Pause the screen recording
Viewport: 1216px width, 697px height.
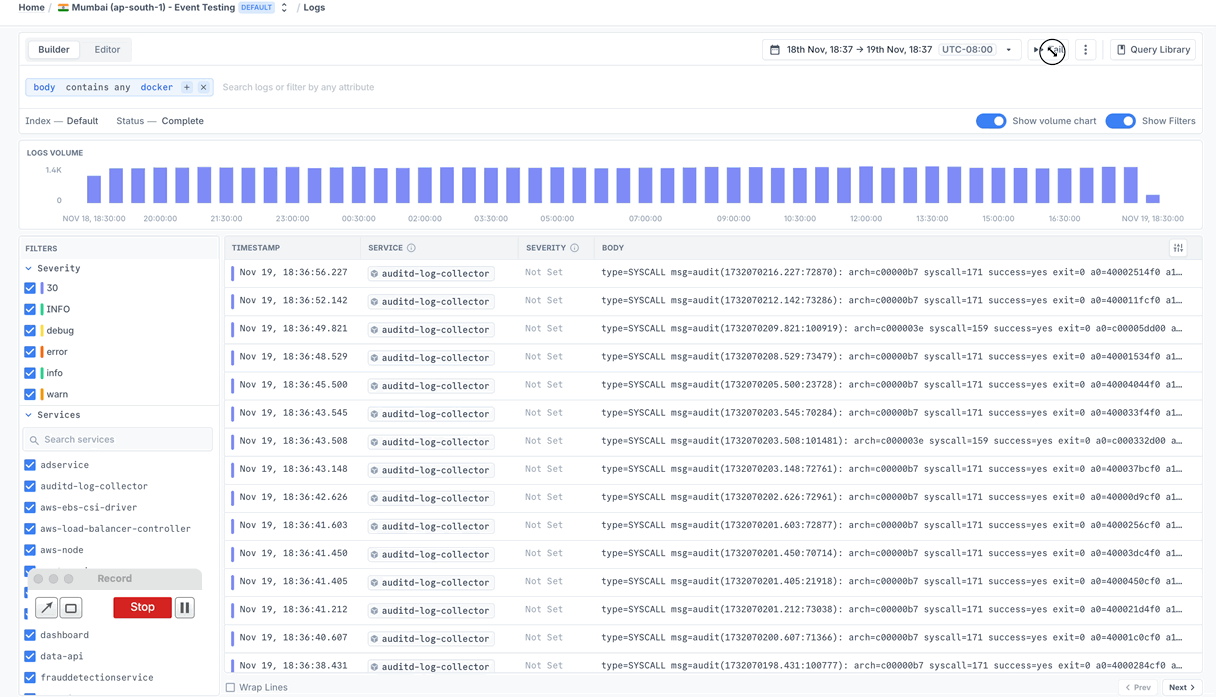click(x=185, y=607)
